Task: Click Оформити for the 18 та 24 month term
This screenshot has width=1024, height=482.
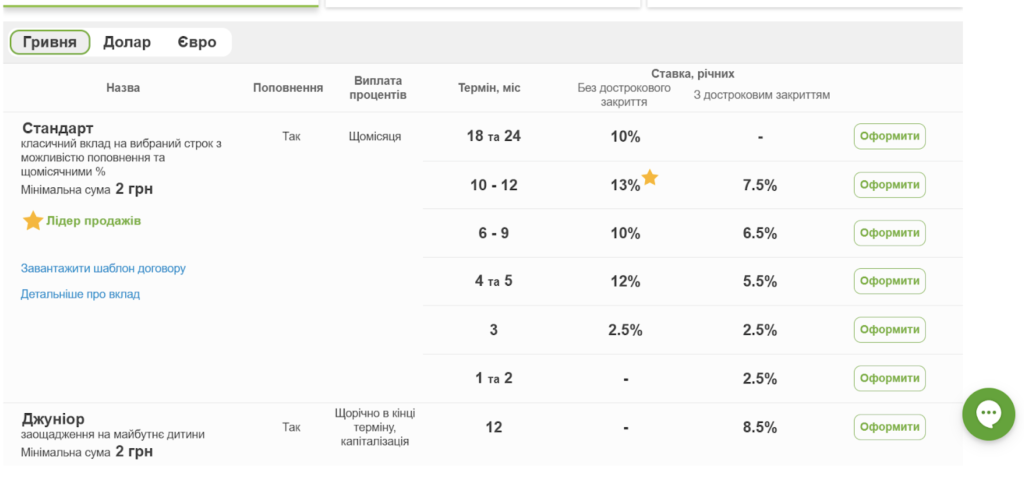Action: (x=889, y=137)
